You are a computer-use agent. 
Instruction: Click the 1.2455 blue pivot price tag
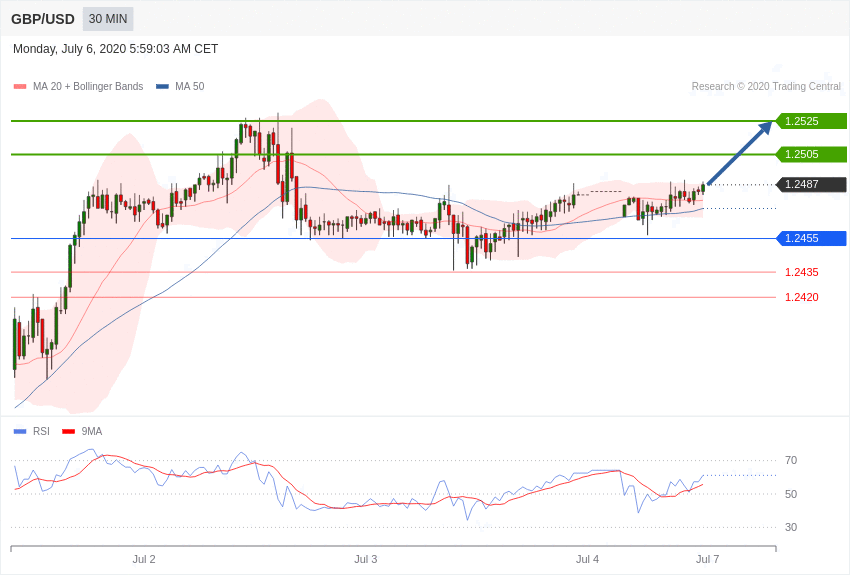coord(811,238)
